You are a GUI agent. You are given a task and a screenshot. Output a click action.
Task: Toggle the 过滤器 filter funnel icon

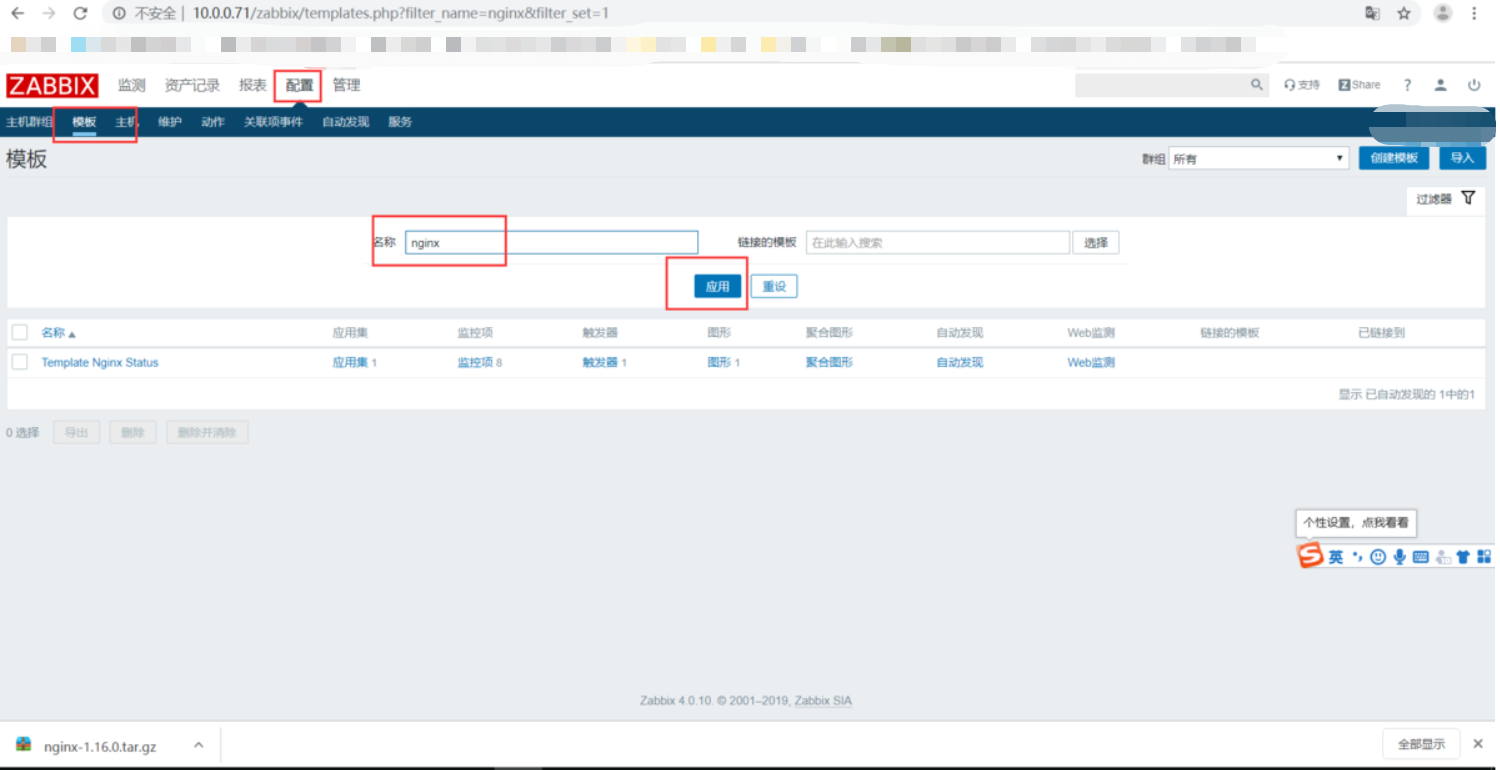pos(1467,198)
